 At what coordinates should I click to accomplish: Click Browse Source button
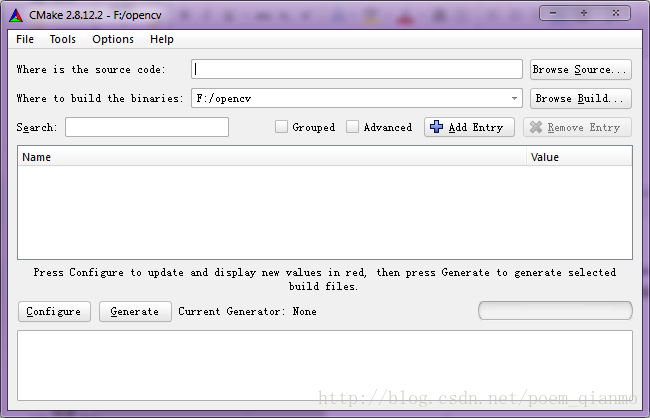point(580,69)
